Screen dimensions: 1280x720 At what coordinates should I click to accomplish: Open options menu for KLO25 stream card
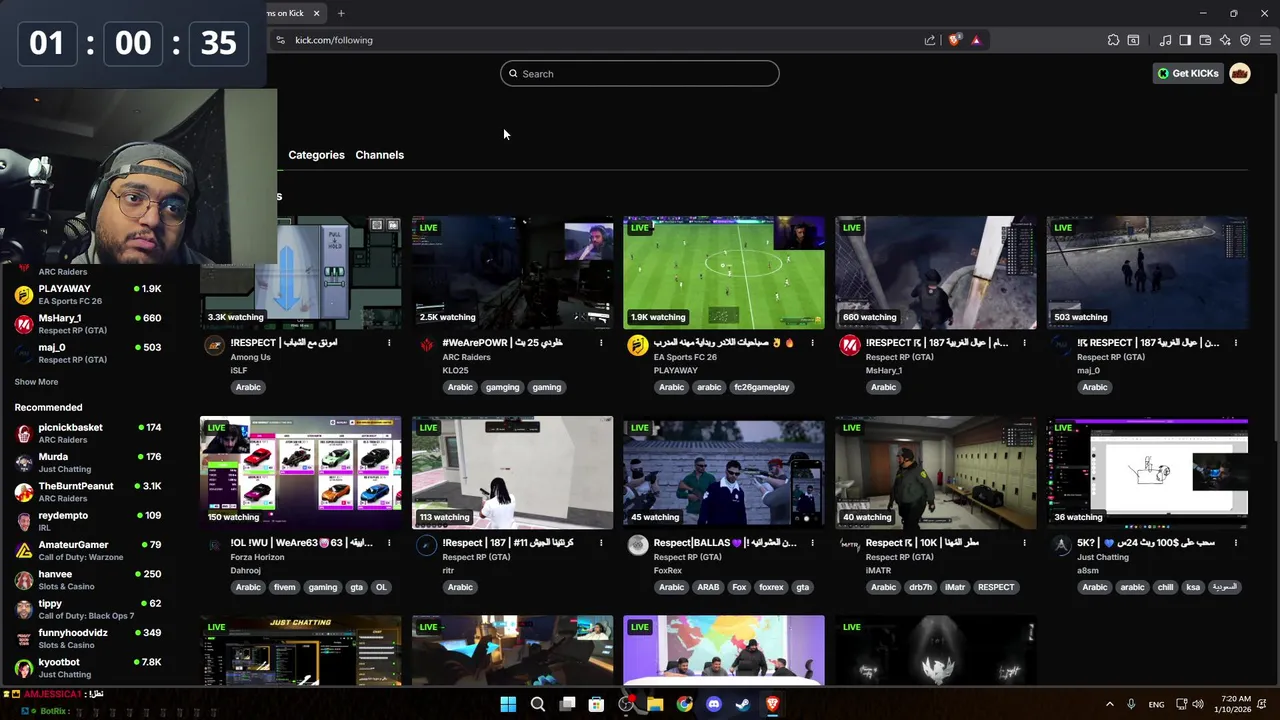601,343
